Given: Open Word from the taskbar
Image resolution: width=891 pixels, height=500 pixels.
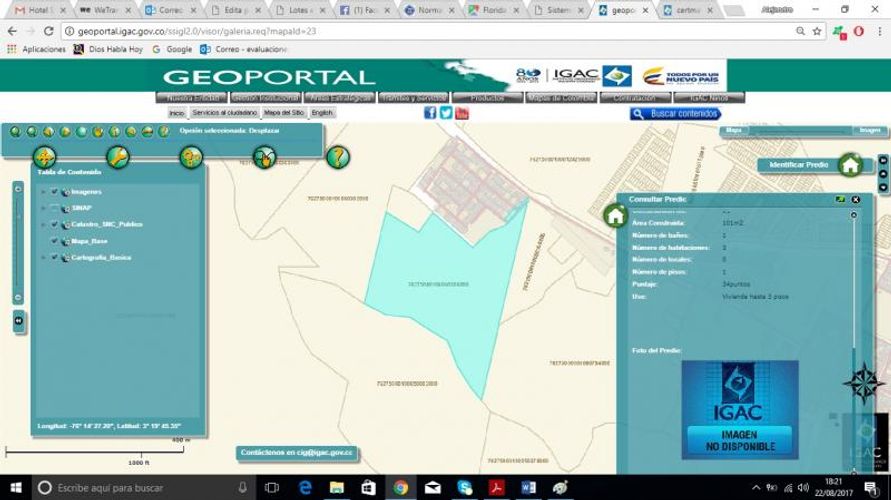Looking at the screenshot, I should click(x=528, y=488).
